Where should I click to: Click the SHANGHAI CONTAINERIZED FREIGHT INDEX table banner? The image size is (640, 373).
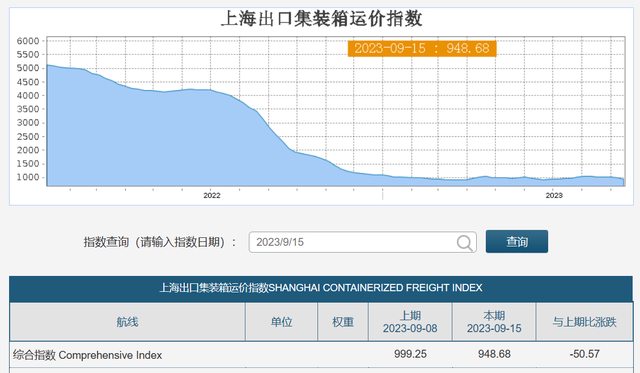[x=321, y=288]
